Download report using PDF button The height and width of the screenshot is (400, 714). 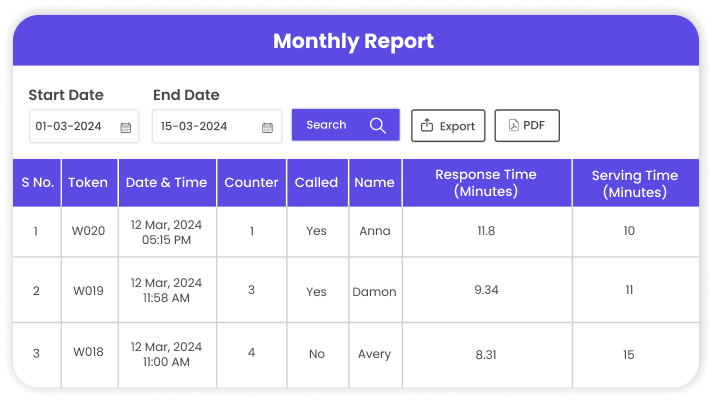click(527, 126)
